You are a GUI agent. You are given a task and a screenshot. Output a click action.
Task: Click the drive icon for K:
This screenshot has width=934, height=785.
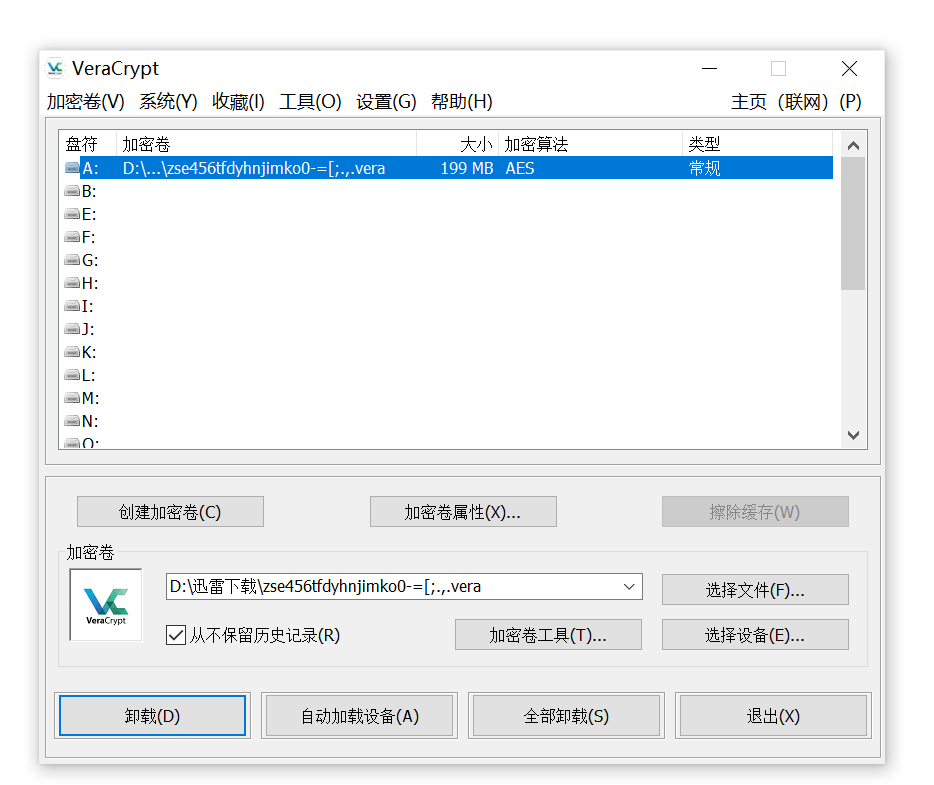click(x=72, y=352)
